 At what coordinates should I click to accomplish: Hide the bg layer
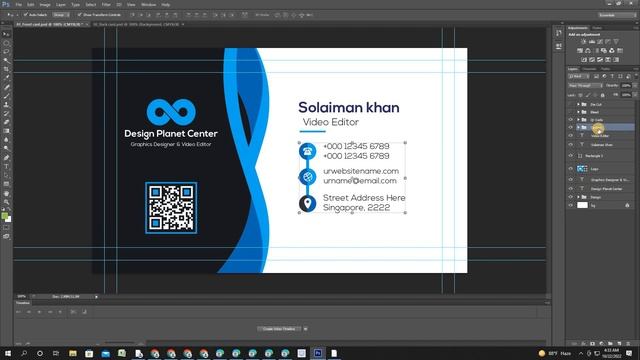[571, 205]
